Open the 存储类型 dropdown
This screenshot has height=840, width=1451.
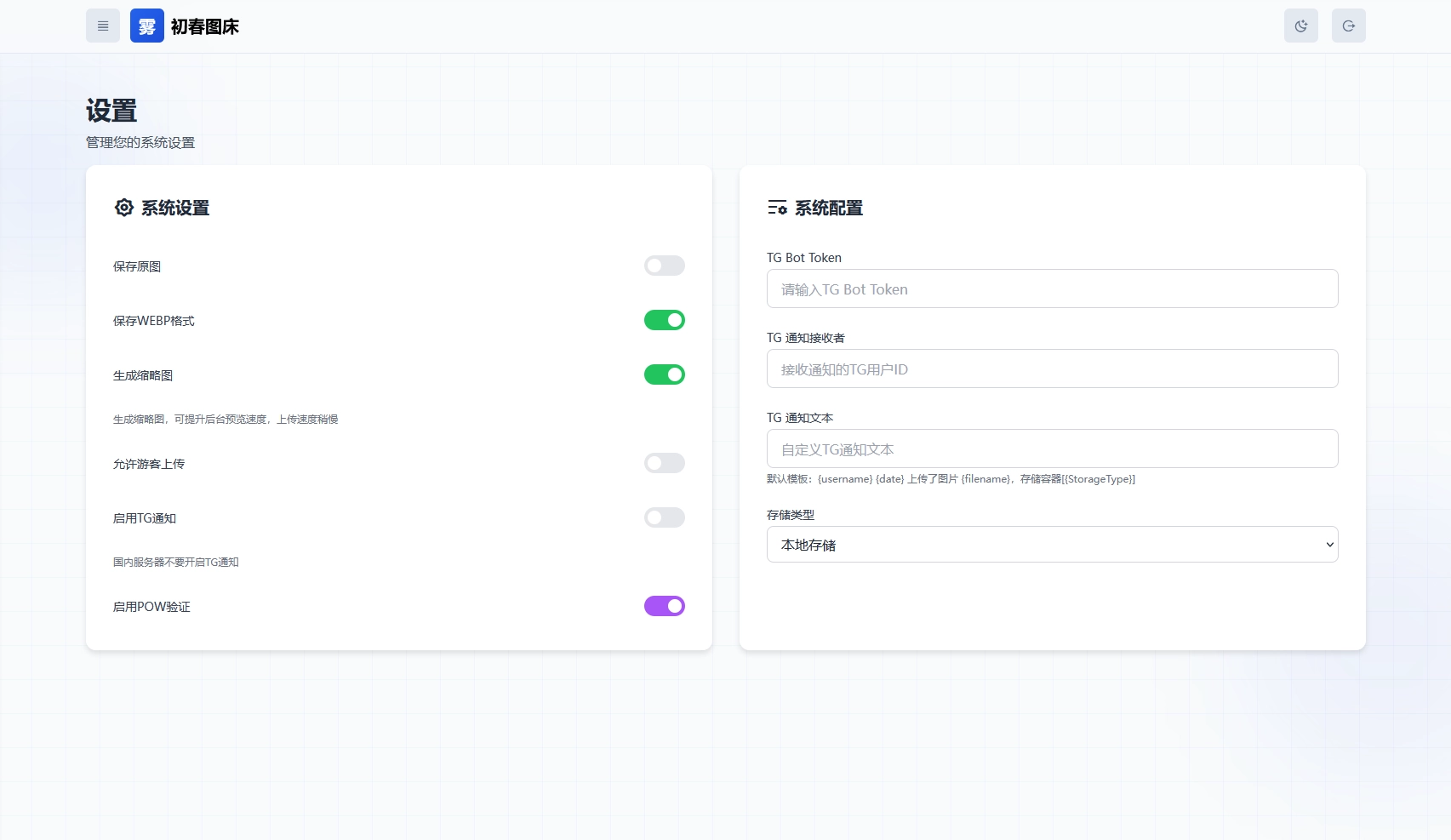pos(1051,545)
